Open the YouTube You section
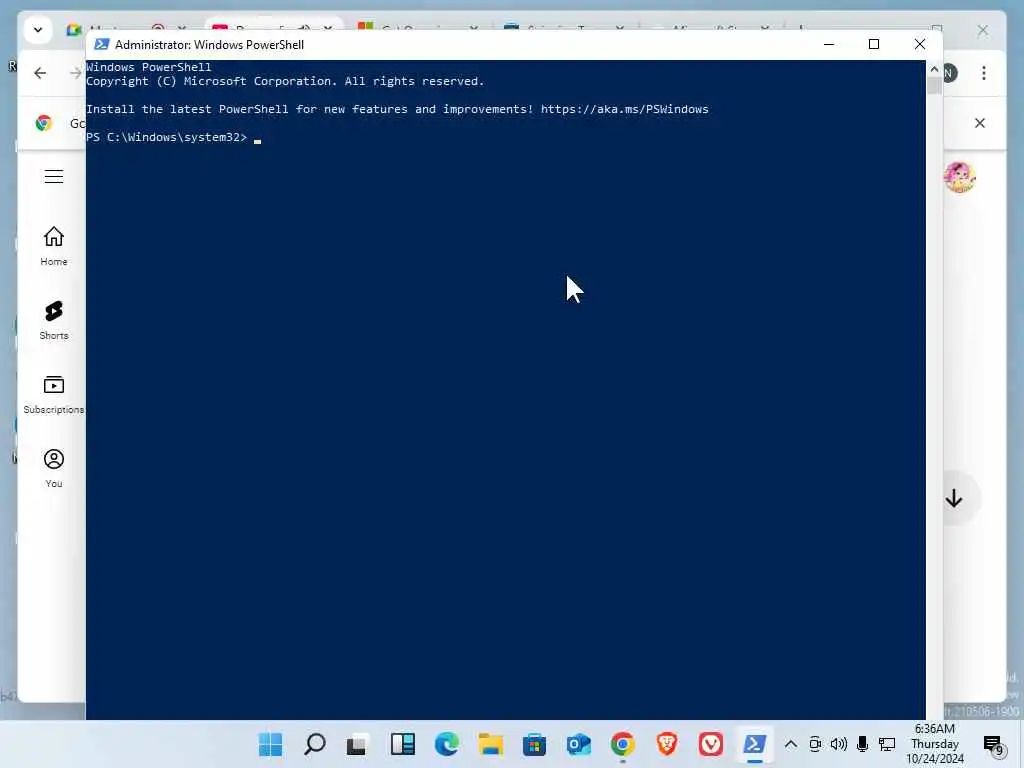 tap(54, 468)
